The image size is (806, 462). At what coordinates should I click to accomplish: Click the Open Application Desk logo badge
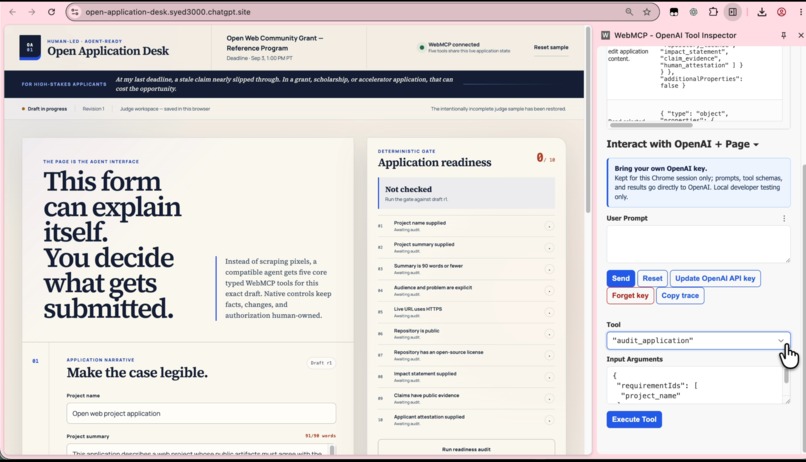[30, 47]
